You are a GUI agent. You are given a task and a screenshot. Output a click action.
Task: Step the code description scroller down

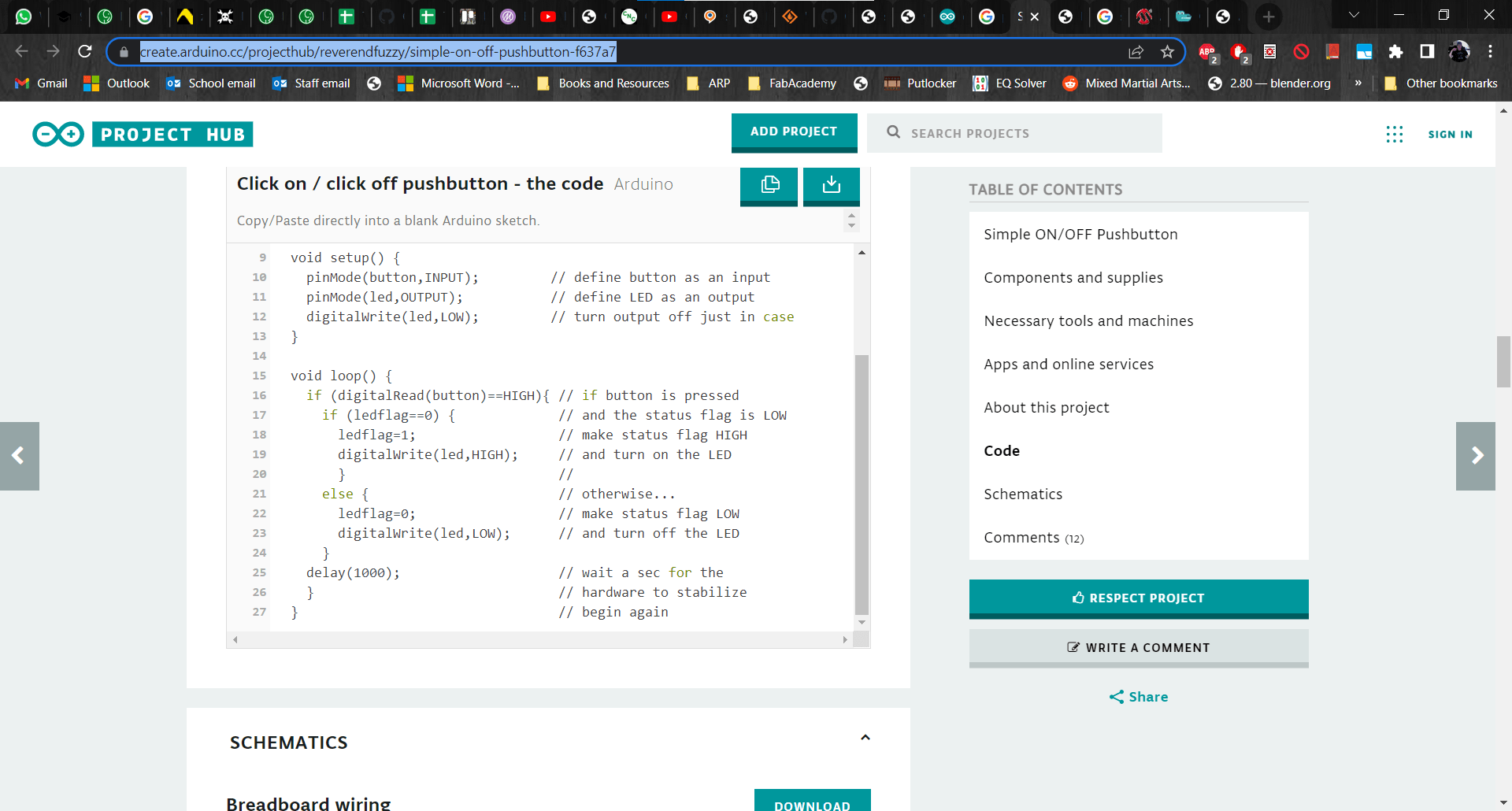click(x=851, y=227)
